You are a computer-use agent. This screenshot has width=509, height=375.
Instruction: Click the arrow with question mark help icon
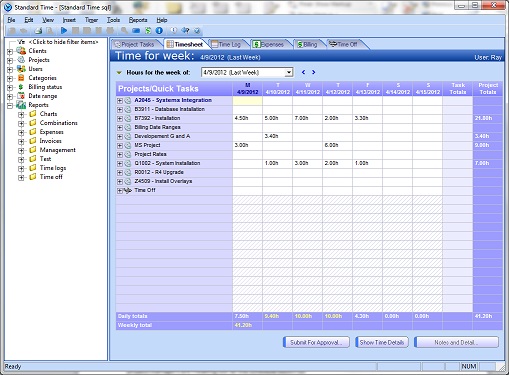[185, 31]
